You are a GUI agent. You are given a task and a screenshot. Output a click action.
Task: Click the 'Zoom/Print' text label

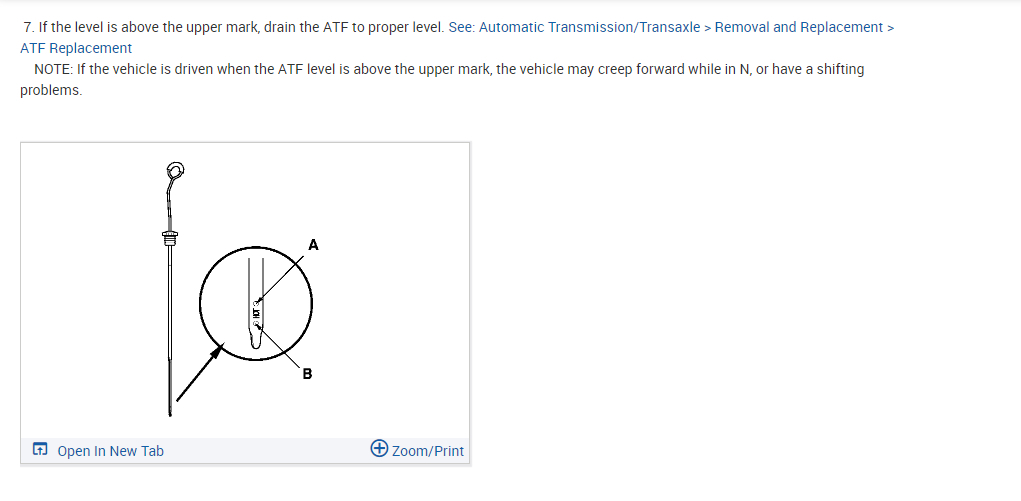point(428,451)
